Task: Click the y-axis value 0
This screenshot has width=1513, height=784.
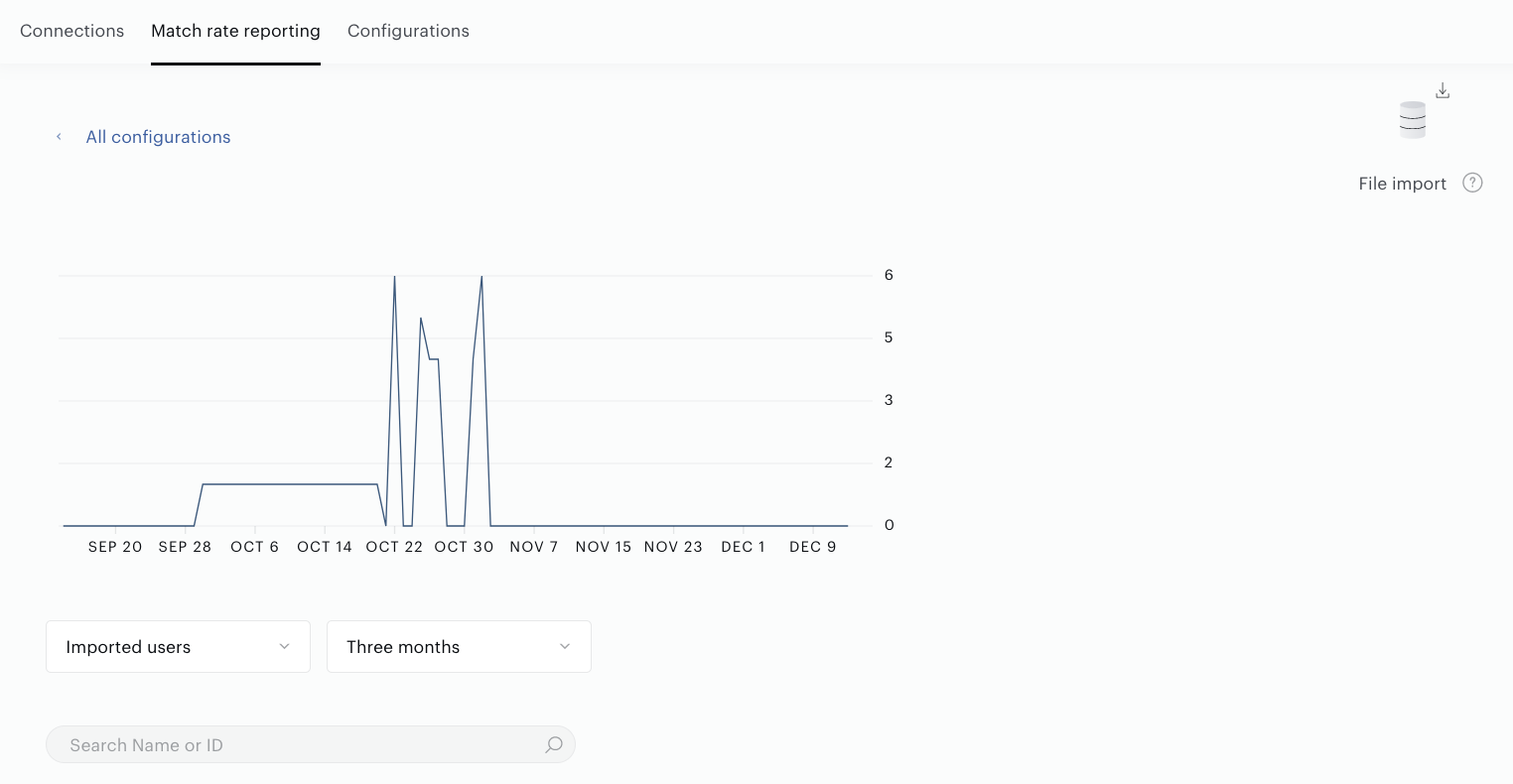Action: [889, 525]
